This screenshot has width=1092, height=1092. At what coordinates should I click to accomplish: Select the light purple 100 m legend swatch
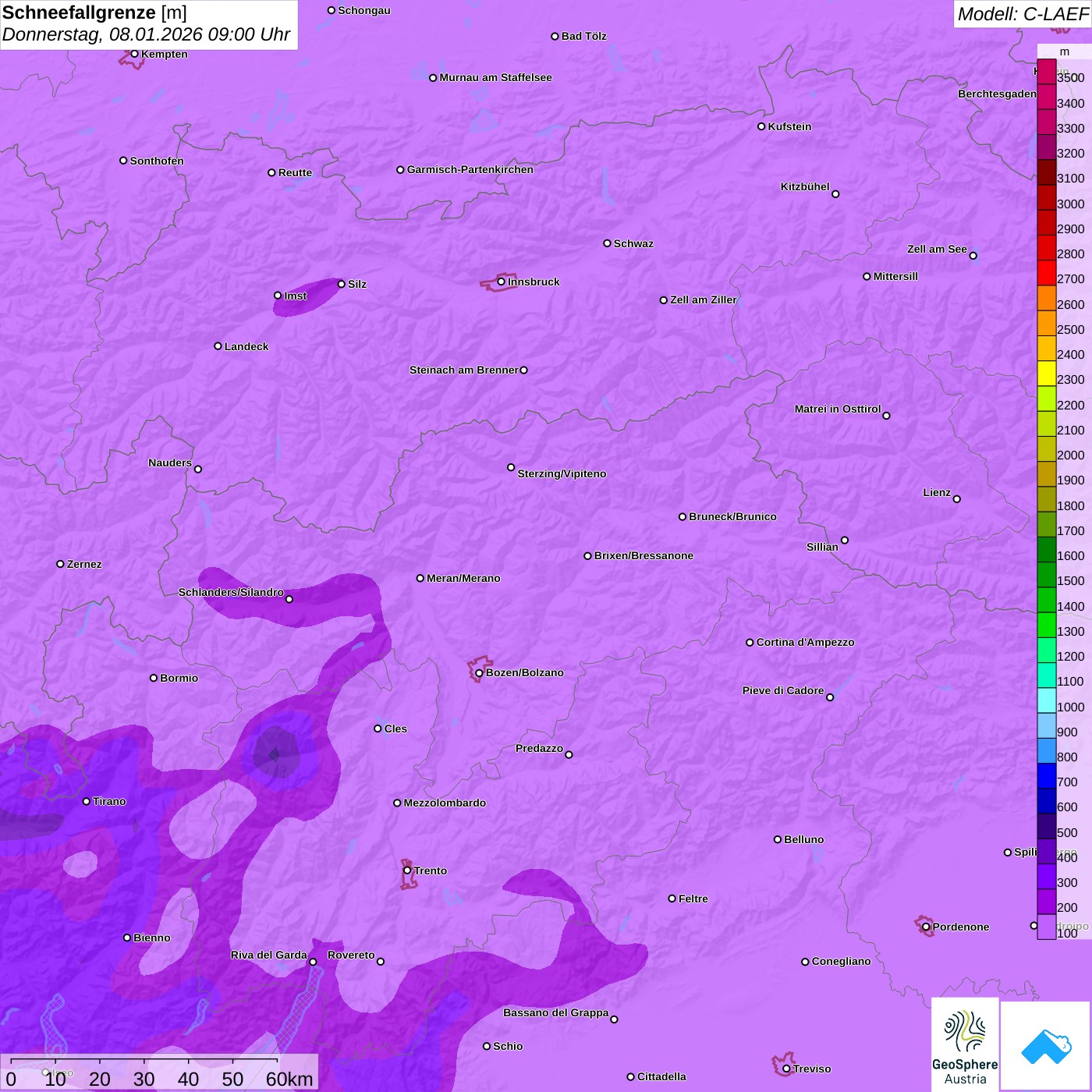pos(1047,927)
